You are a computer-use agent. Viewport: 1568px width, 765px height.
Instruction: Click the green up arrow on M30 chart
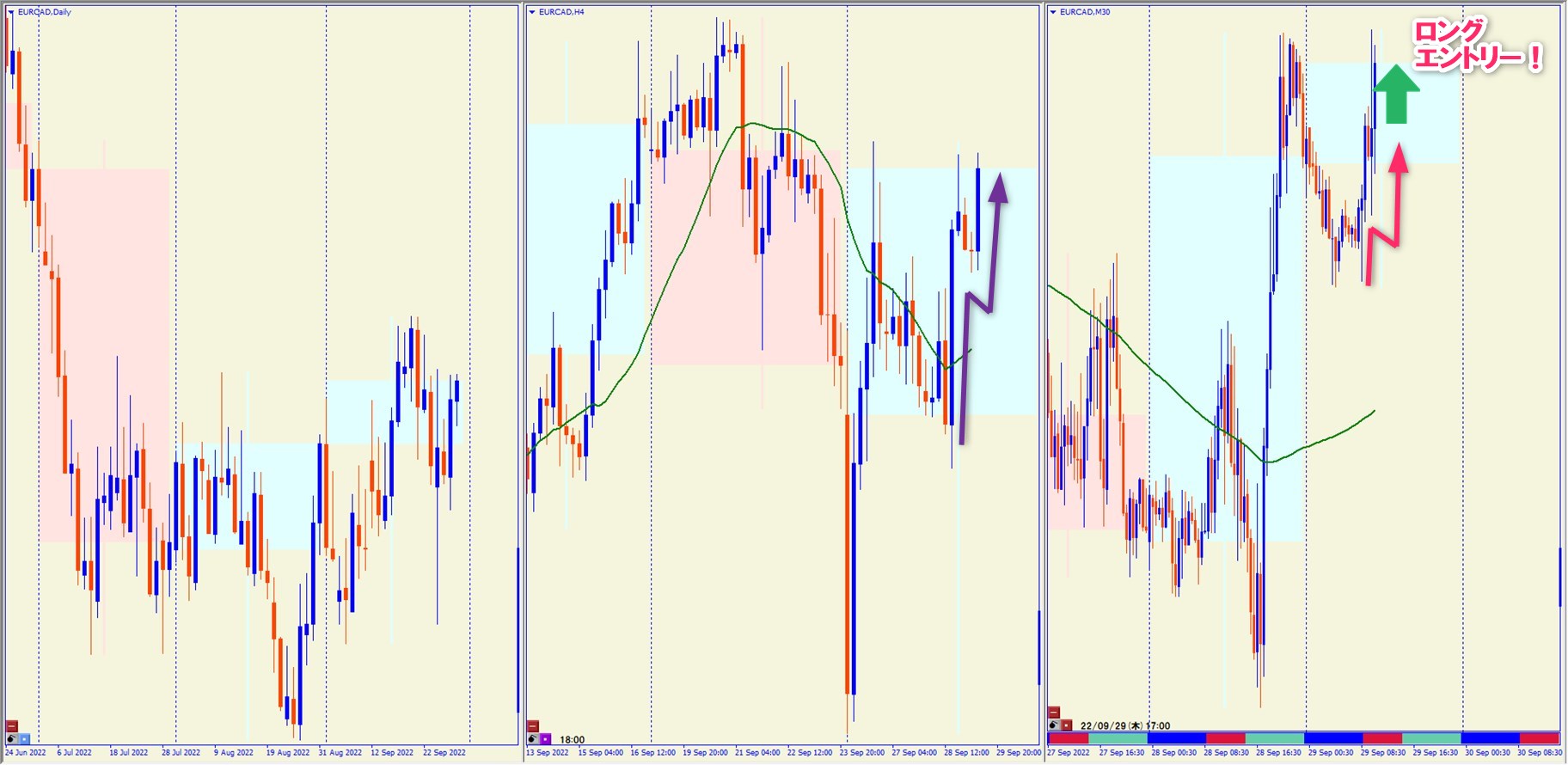(x=1396, y=95)
